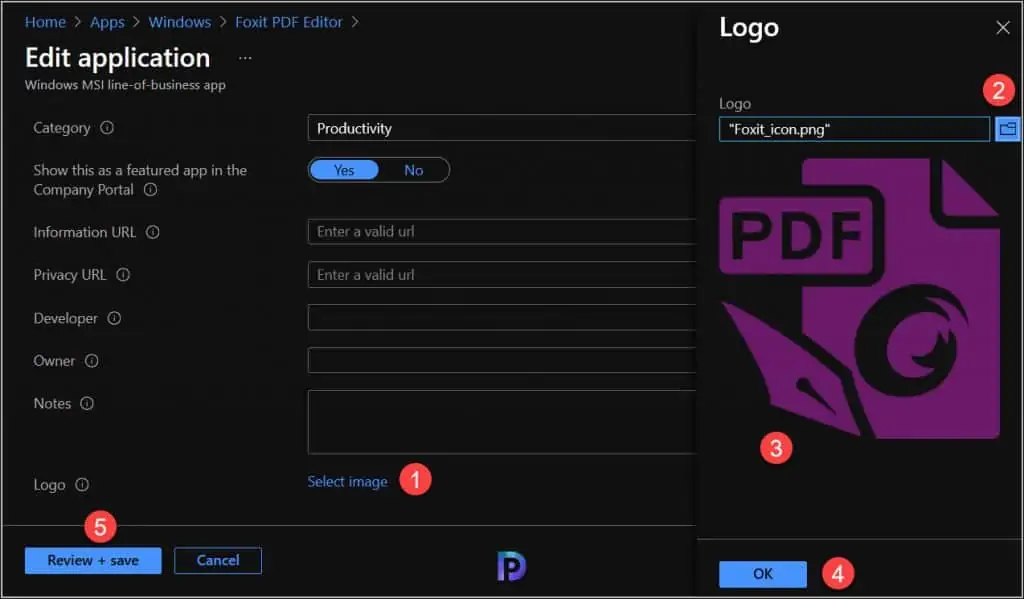The image size is (1024, 599).
Task: Click the info icon beside Company Portal
Action: point(150,190)
